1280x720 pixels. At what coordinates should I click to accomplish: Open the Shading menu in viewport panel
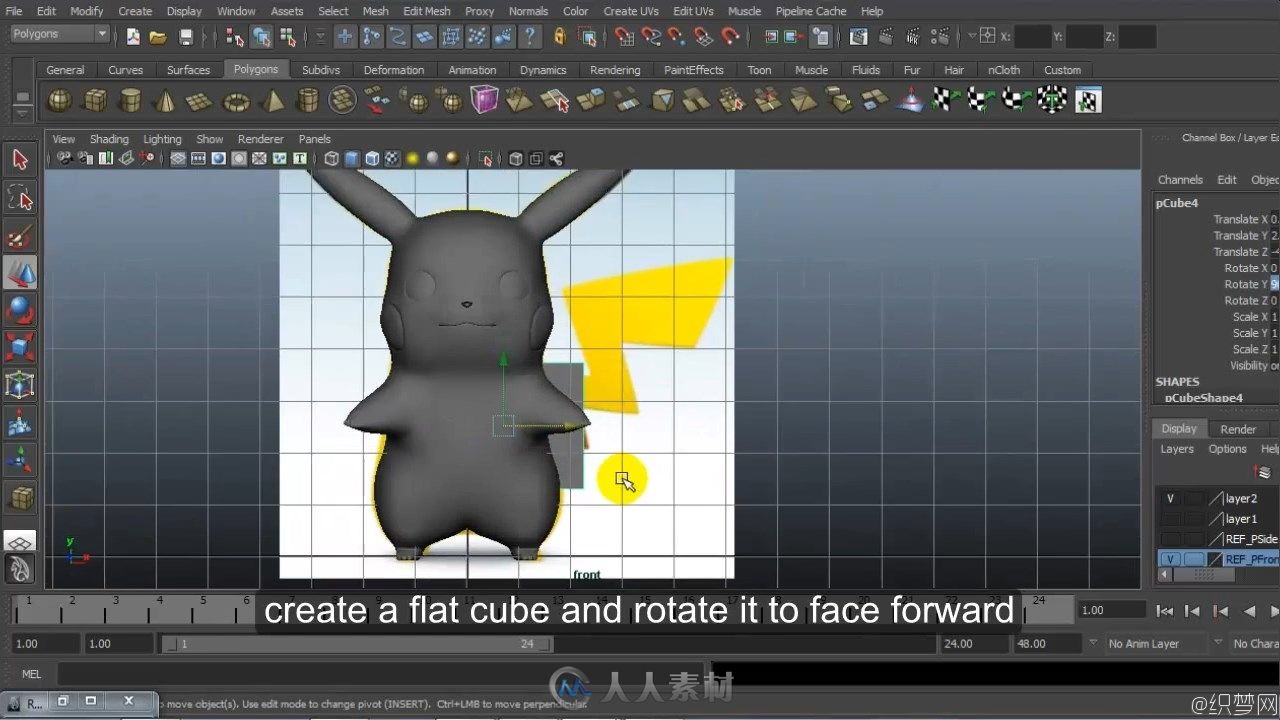coord(109,139)
